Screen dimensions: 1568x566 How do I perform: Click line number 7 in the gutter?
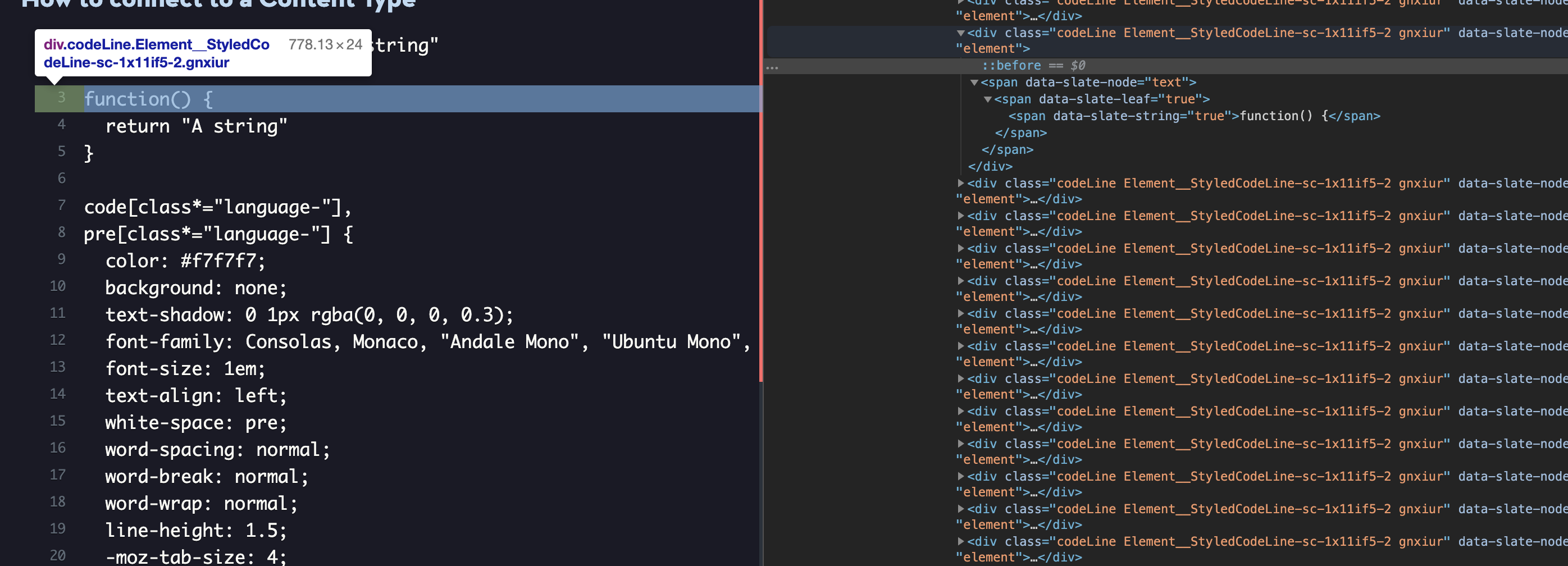pyautogui.click(x=61, y=205)
